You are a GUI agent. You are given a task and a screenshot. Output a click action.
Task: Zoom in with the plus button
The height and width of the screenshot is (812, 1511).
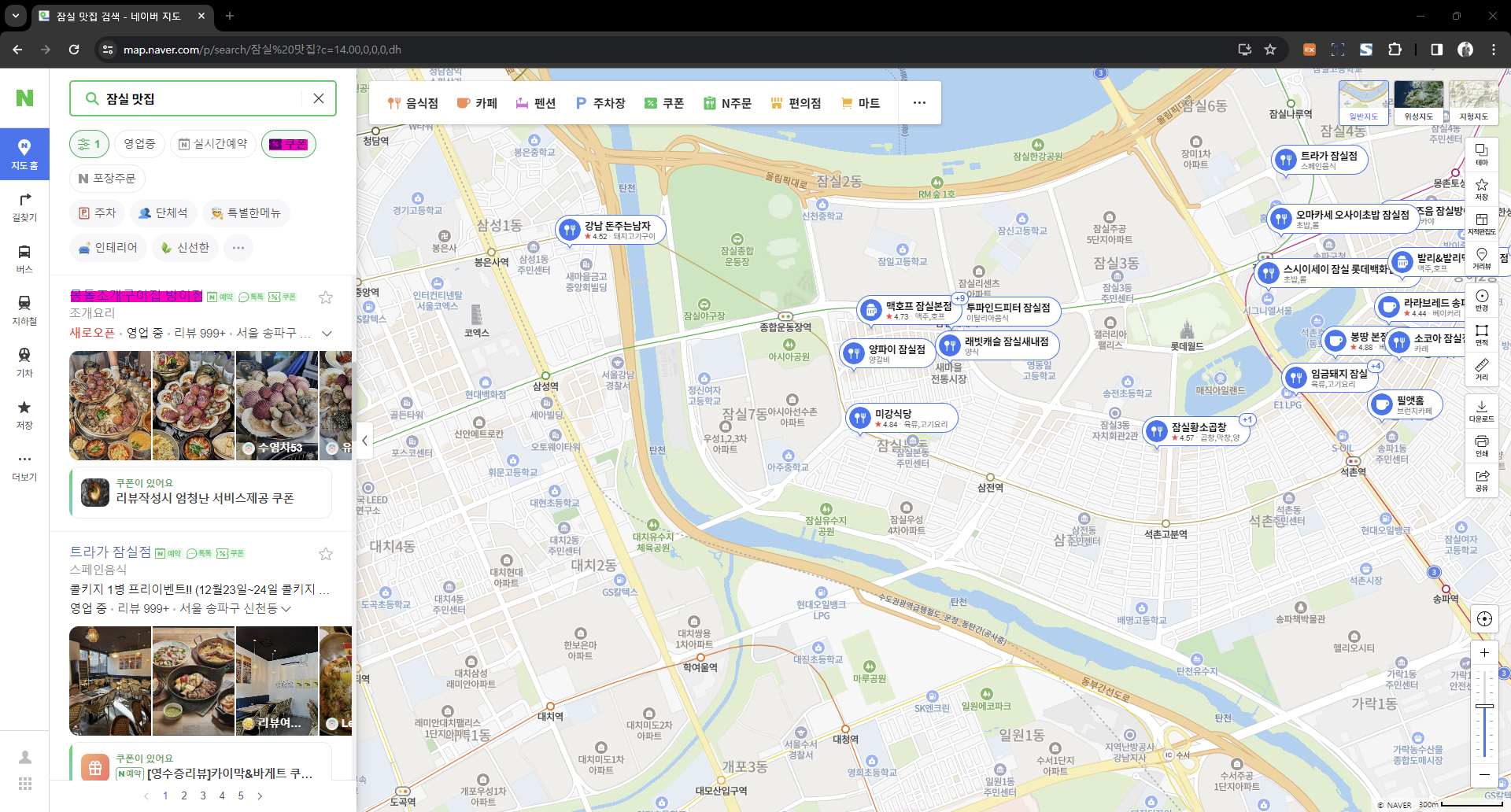coord(1484,652)
